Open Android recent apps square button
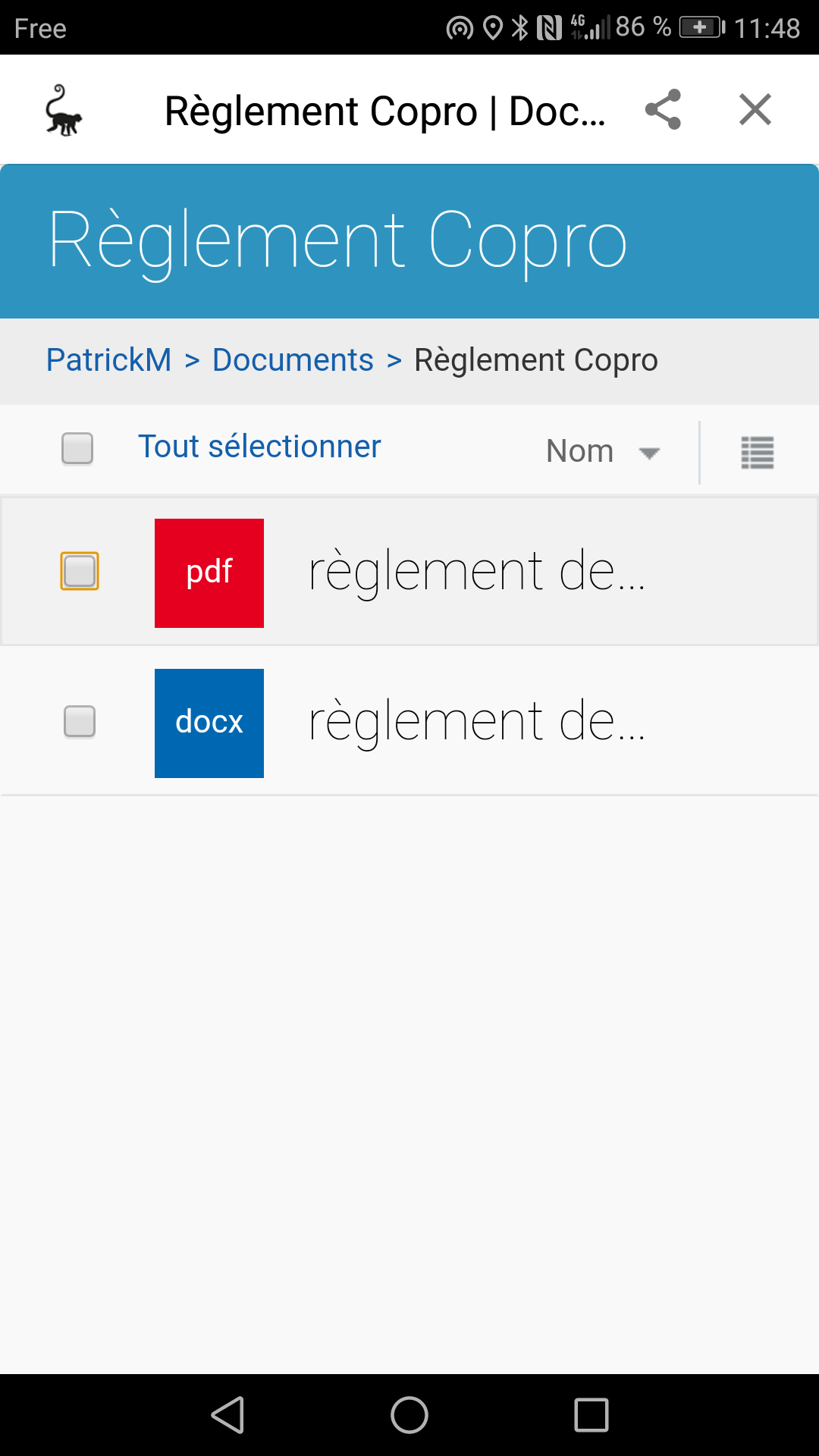The image size is (819, 1456). (591, 1415)
